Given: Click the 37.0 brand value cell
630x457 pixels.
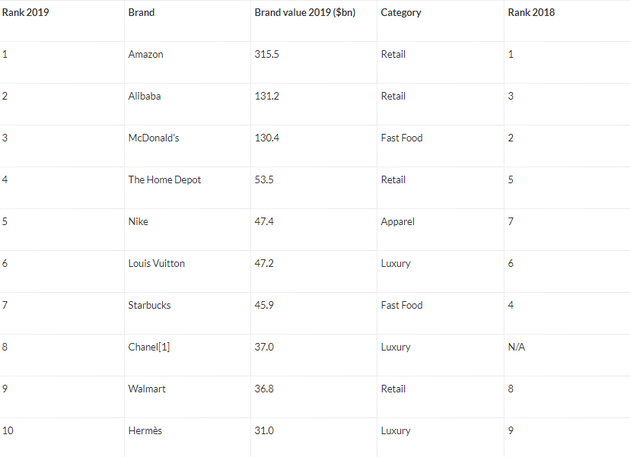Looking at the screenshot, I should 265,347.
